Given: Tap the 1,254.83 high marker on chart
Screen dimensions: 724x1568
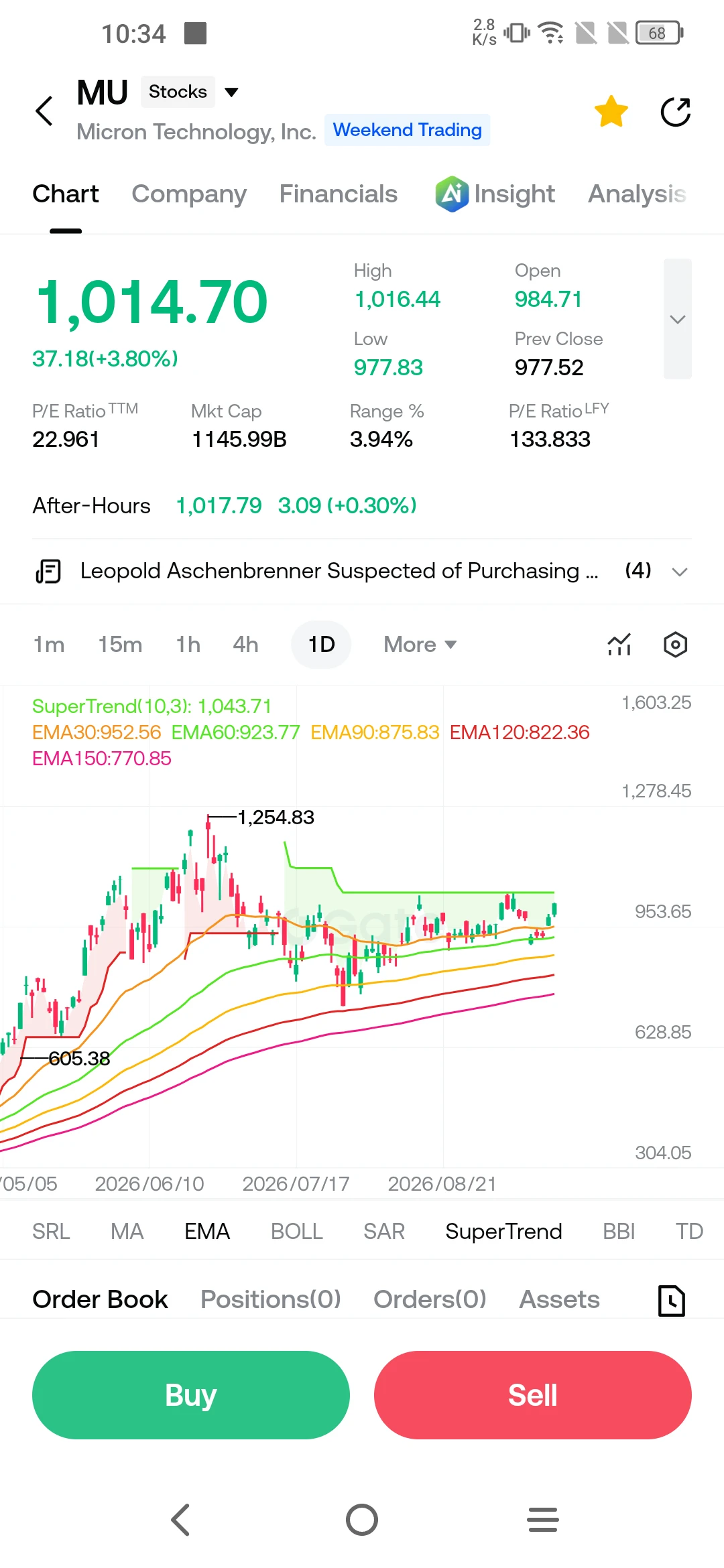Looking at the screenshot, I should pyautogui.click(x=276, y=818).
